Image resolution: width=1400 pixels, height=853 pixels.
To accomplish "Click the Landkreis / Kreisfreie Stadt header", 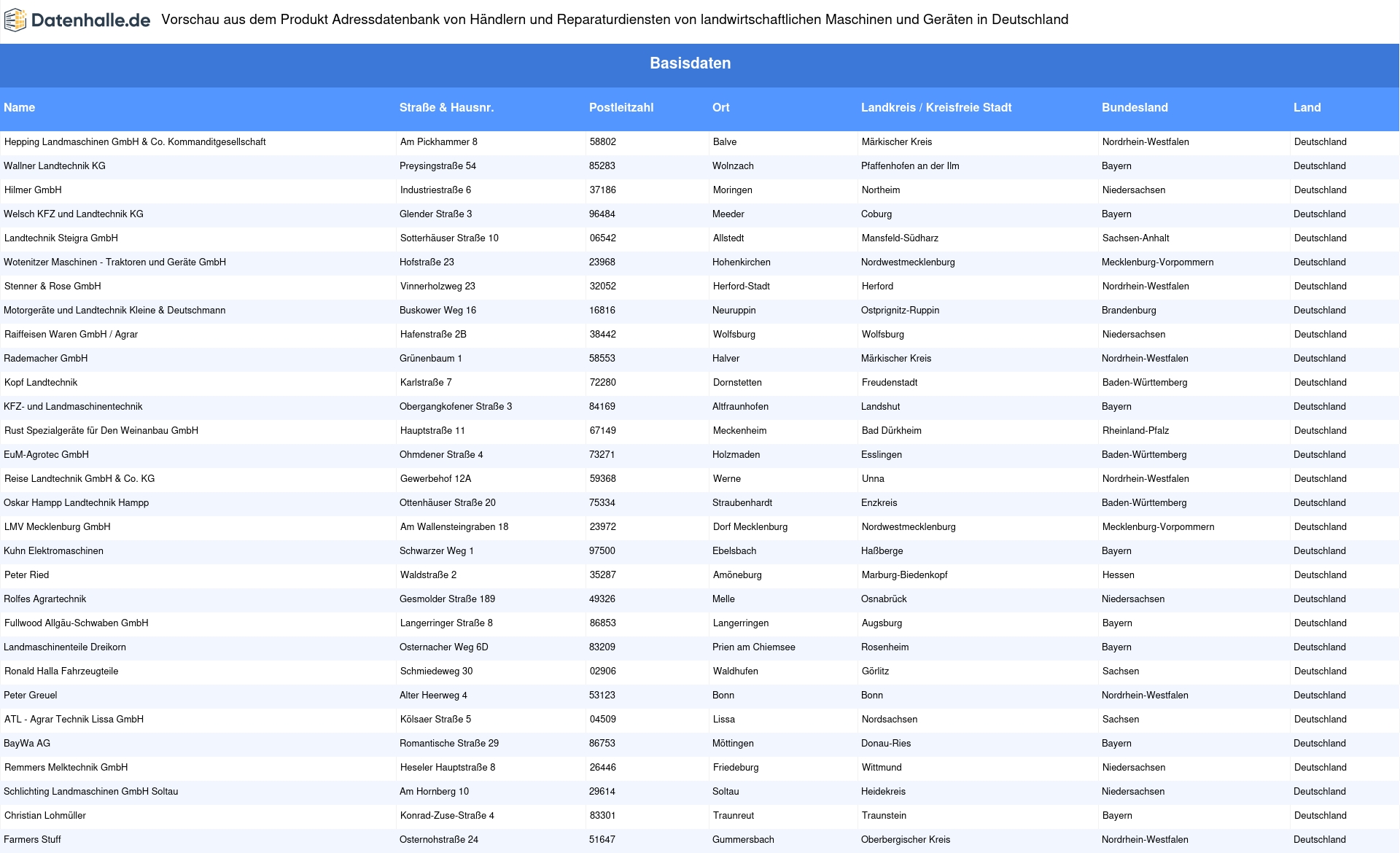I will [x=936, y=108].
